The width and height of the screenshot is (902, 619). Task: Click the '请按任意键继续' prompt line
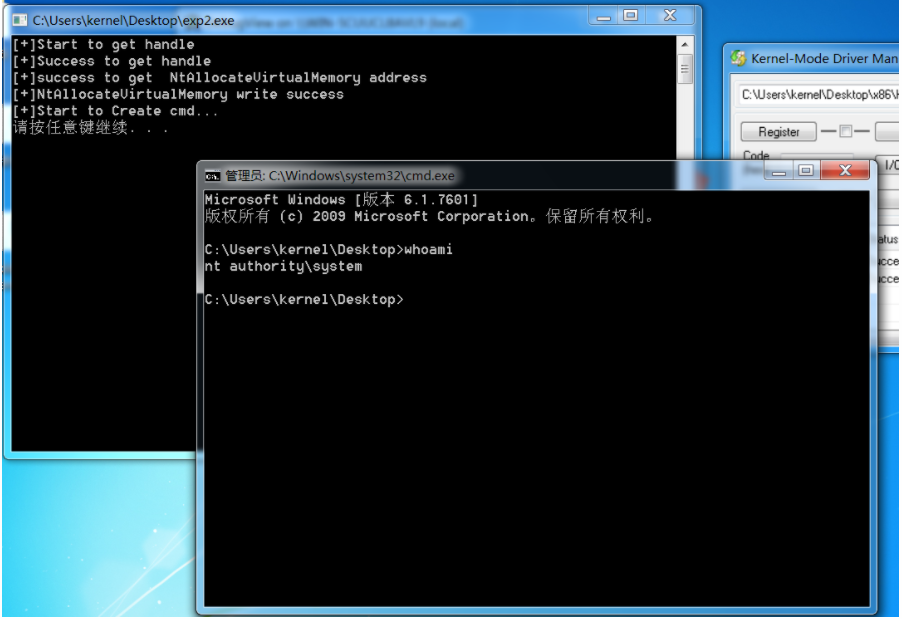[x=91, y=128]
